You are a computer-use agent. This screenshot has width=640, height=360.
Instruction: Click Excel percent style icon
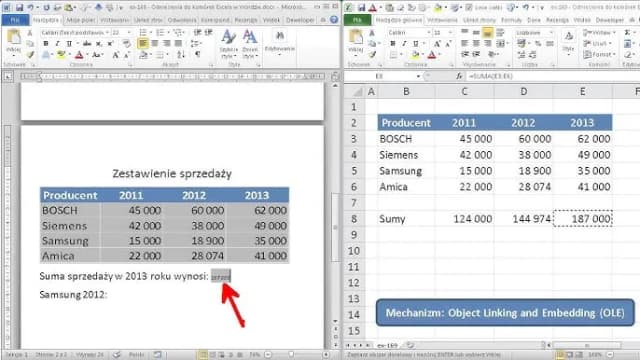tap(538, 43)
